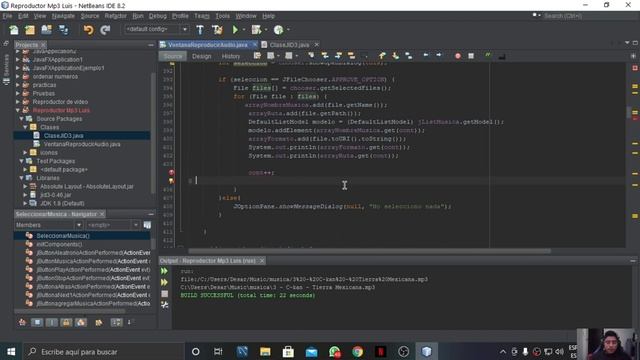Screen dimensions: 640x360
Task: Collapse the Source Packages node
Action: coord(21,119)
